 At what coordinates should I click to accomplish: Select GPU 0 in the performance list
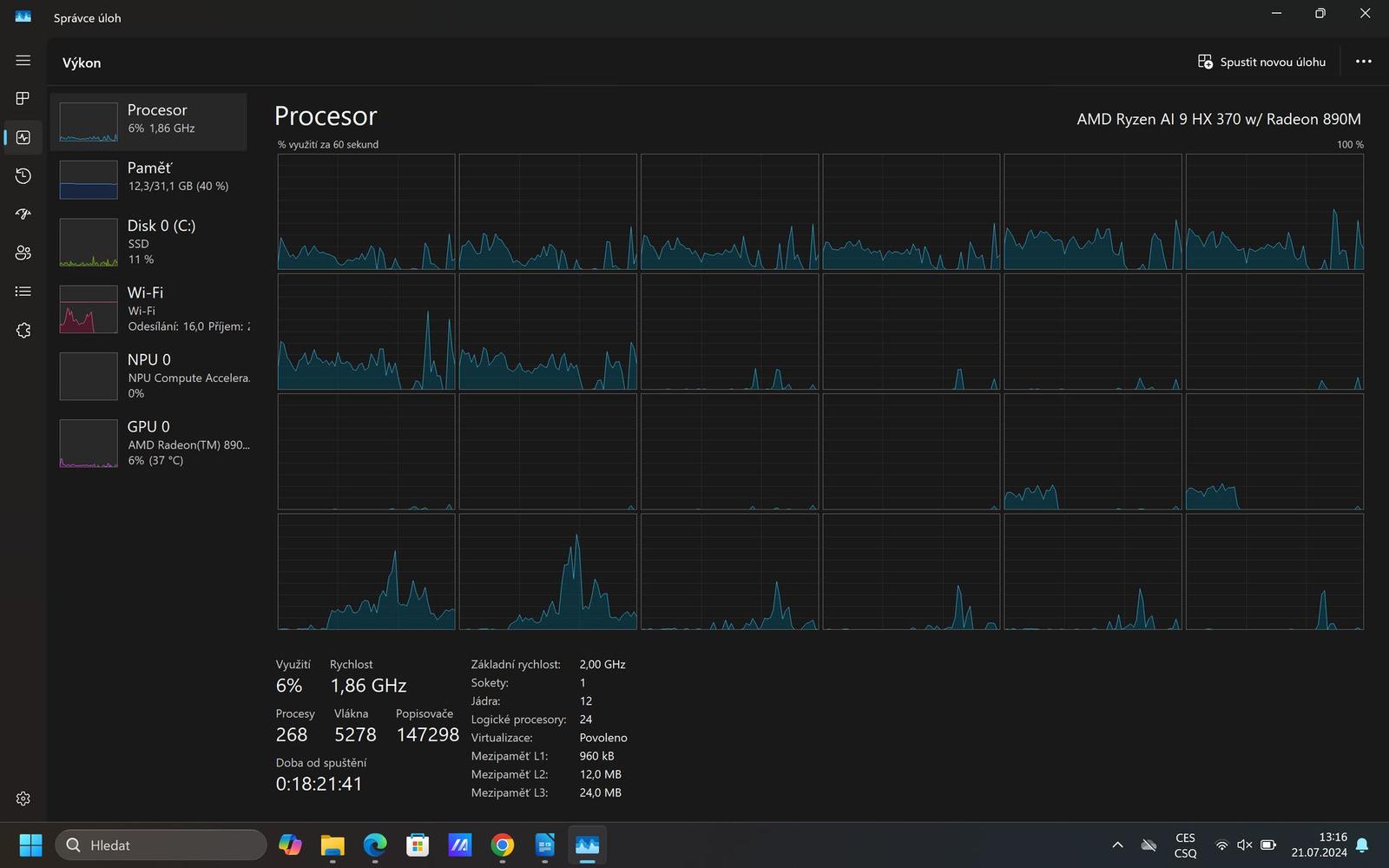[x=148, y=443]
